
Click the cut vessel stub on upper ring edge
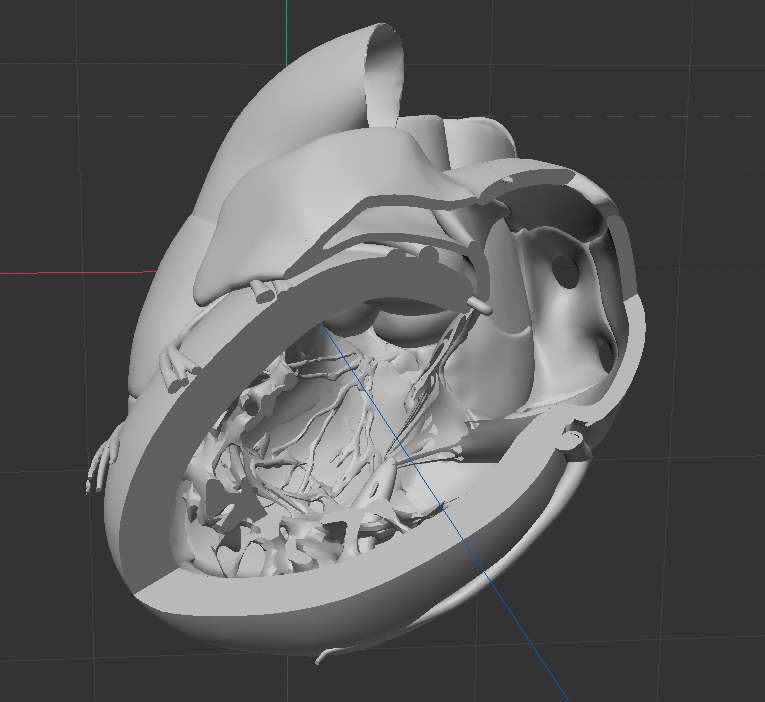[265, 292]
